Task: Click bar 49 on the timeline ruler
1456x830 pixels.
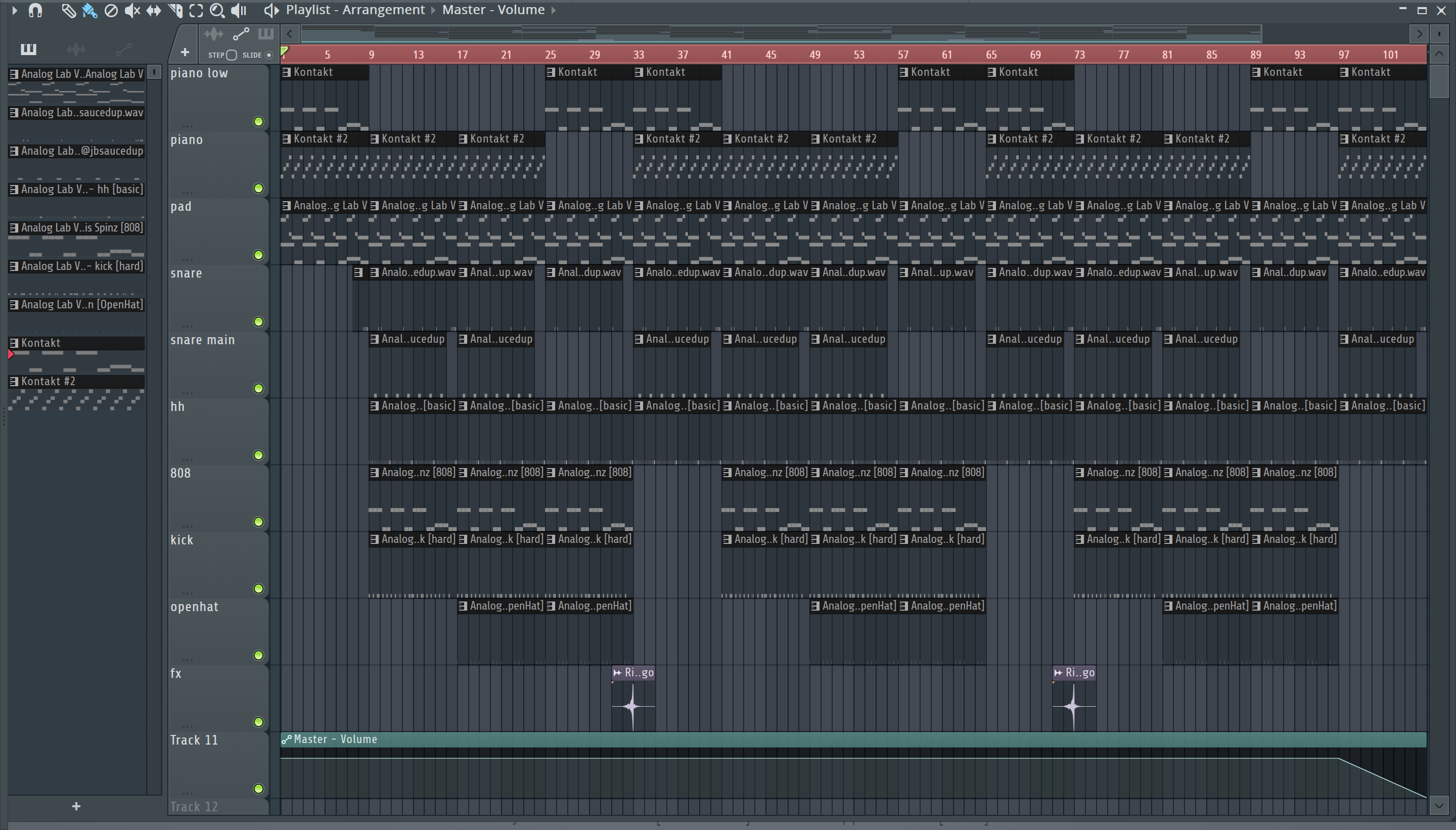Action: coord(814,55)
